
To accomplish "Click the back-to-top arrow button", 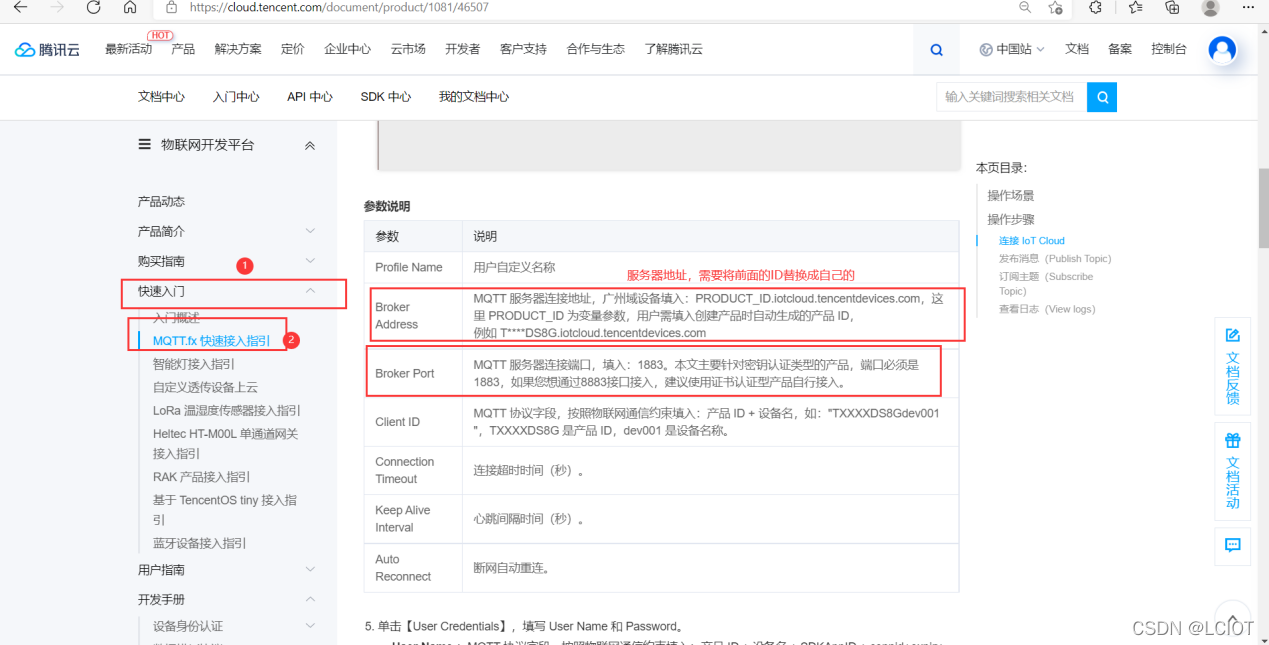I will (x=1232, y=617).
